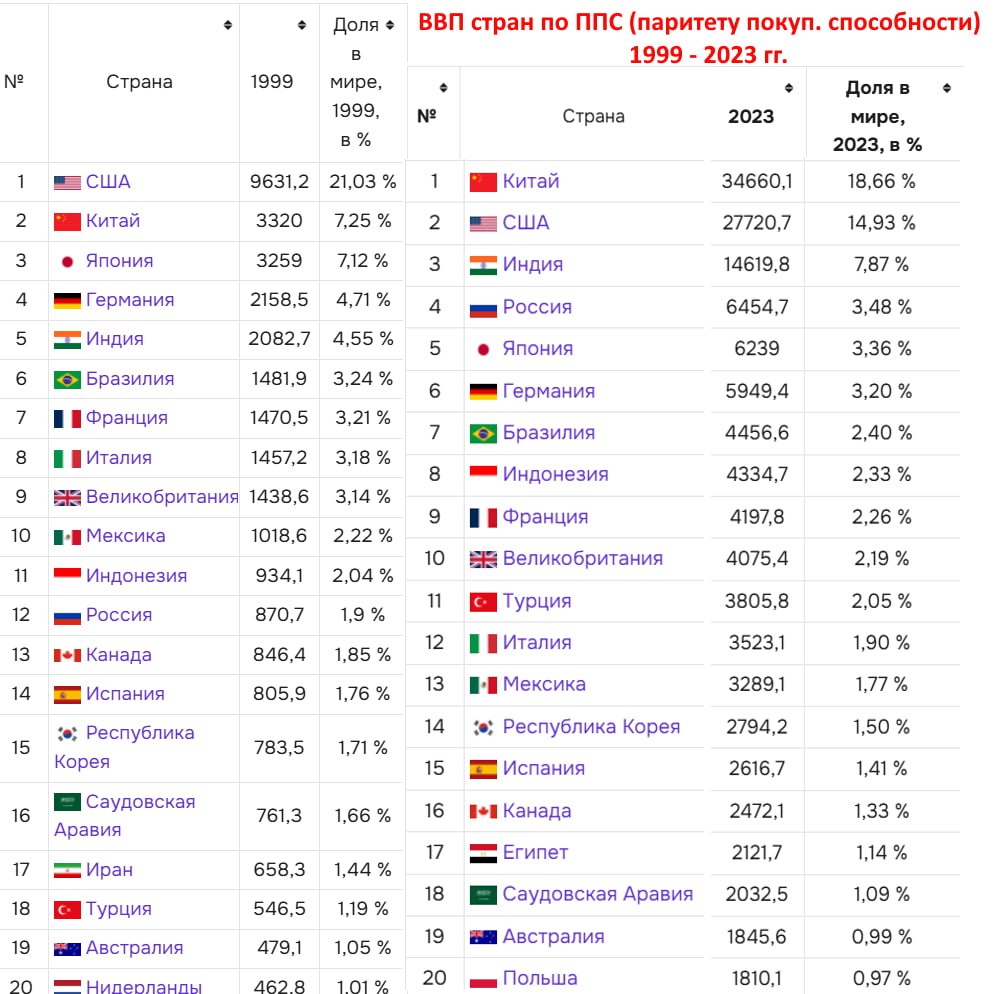Screen dimensions: 1000x994
Task: Open the Великобритания link in 1999 table
Action: tap(162, 497)
